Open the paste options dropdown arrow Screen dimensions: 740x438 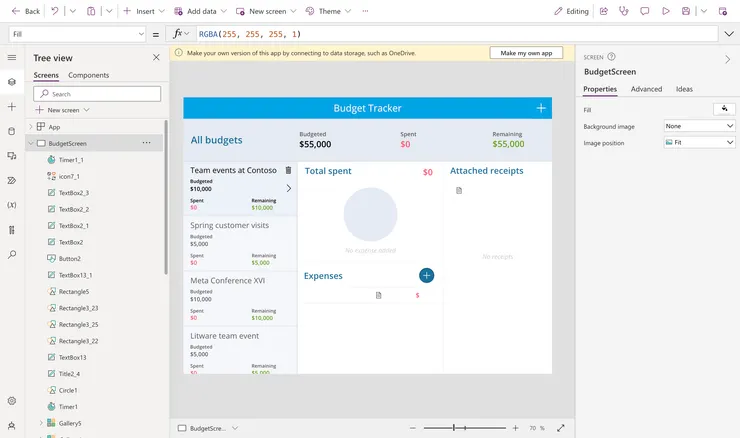(x=109, y=11)
